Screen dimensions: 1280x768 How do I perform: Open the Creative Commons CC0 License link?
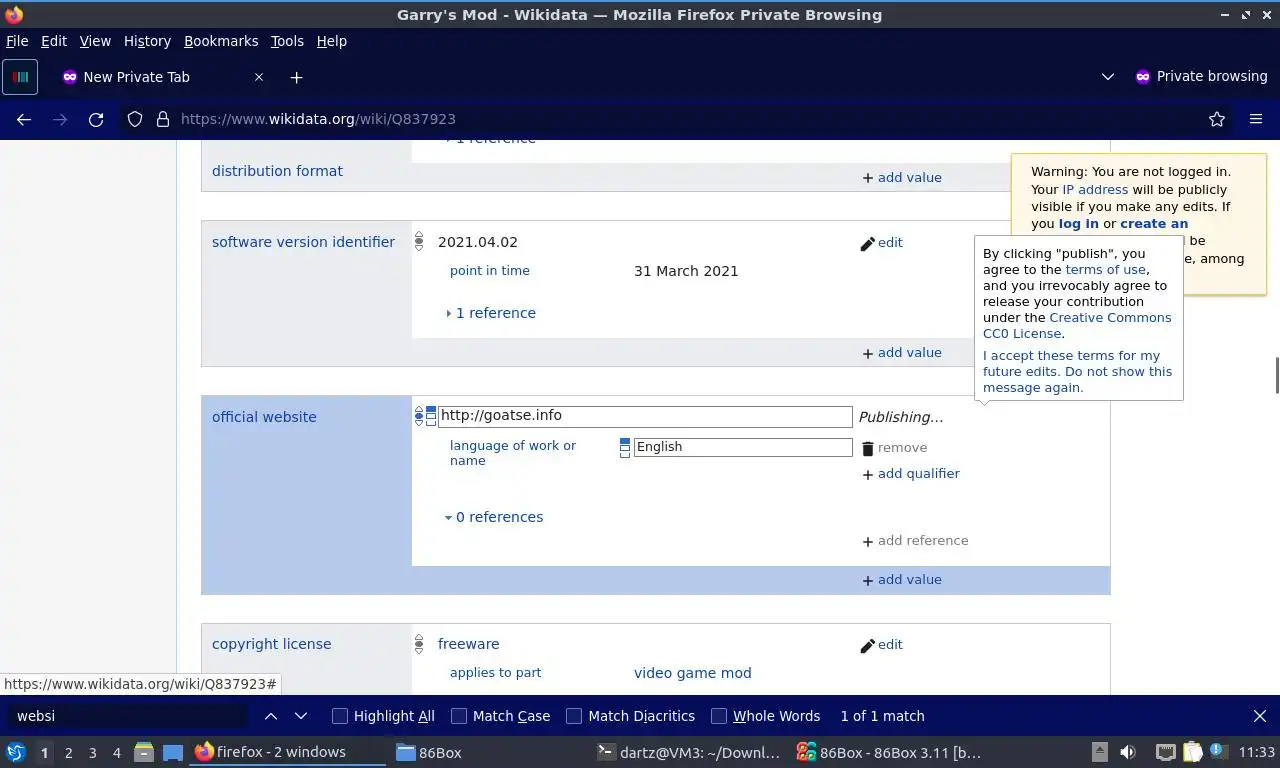tap(1077, 326)
